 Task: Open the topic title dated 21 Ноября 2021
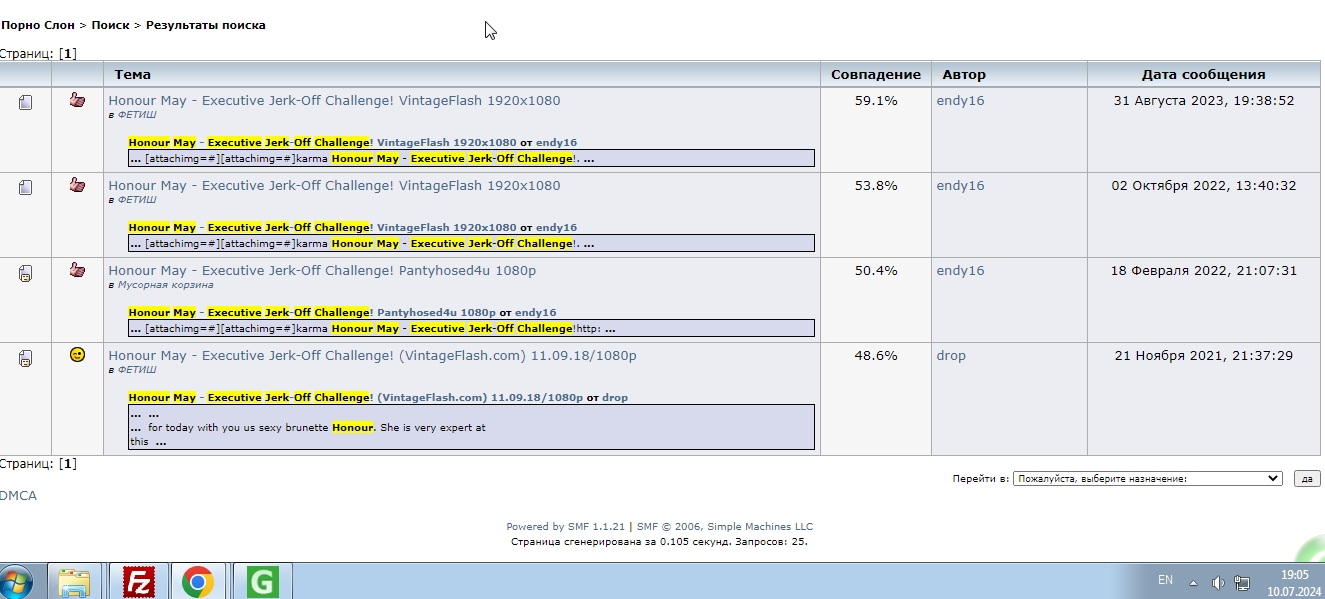pyautogui.click(x=372, y=356)
